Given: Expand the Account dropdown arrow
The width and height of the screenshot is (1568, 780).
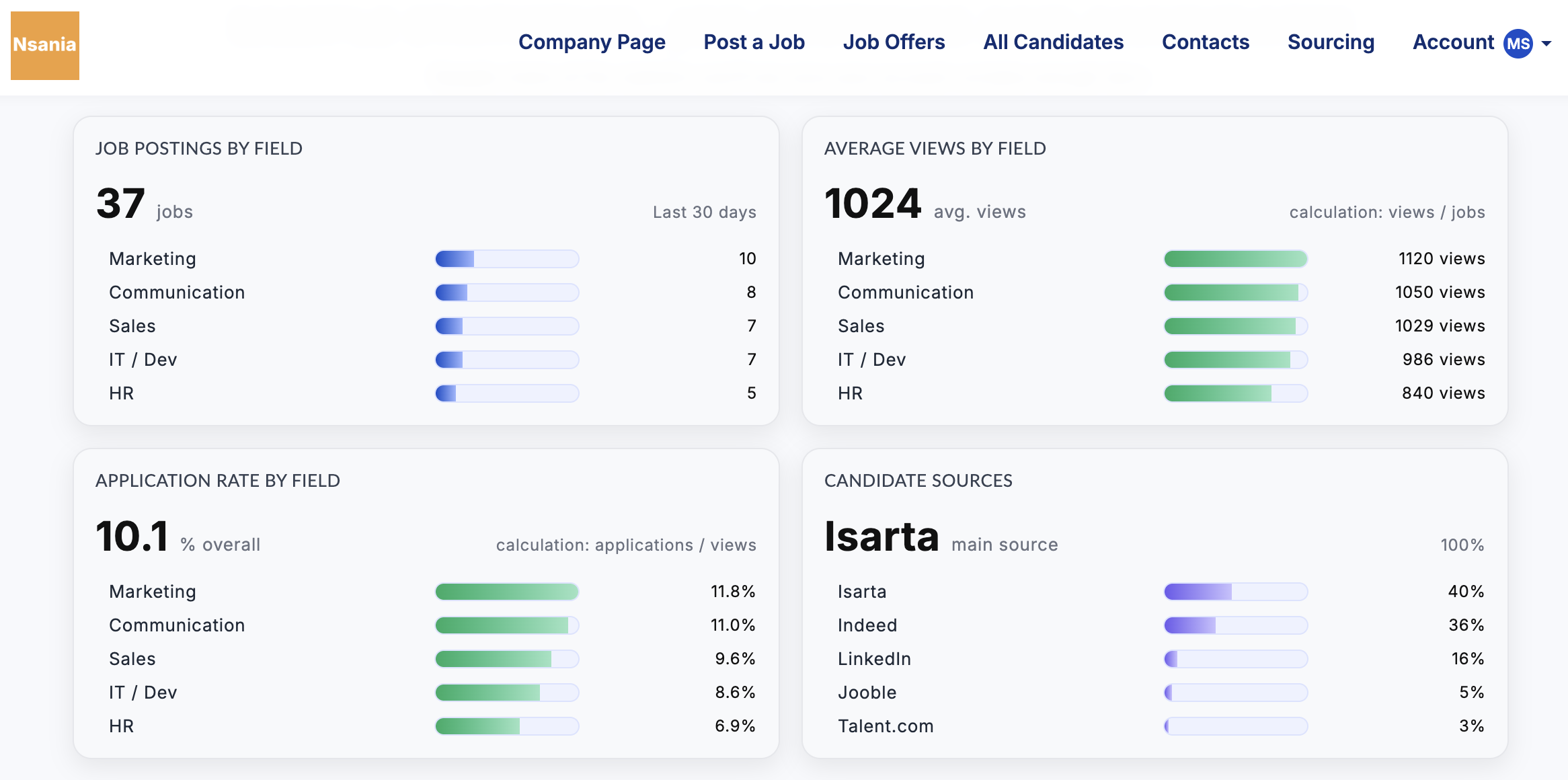Looking at the screenshot, I should [1546, 44].
